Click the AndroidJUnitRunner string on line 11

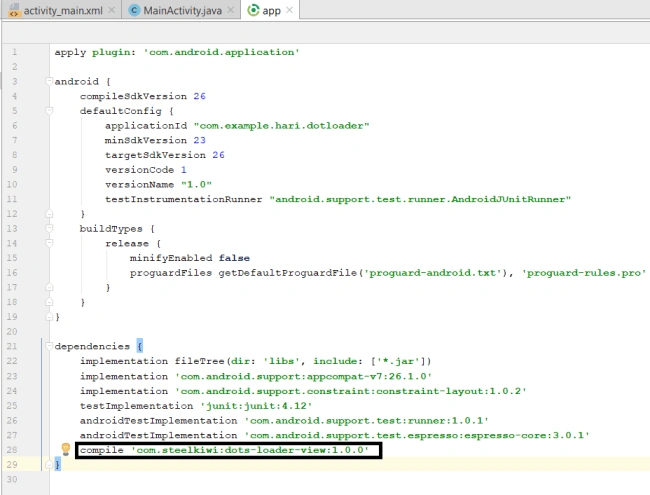pyautogui.click(x=420, y=199)
